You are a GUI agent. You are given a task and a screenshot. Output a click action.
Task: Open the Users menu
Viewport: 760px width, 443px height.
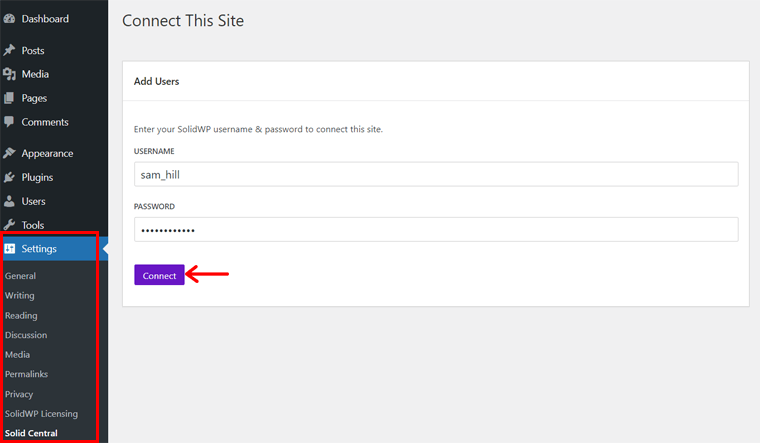pyautogui.click(x=33, y=201)
